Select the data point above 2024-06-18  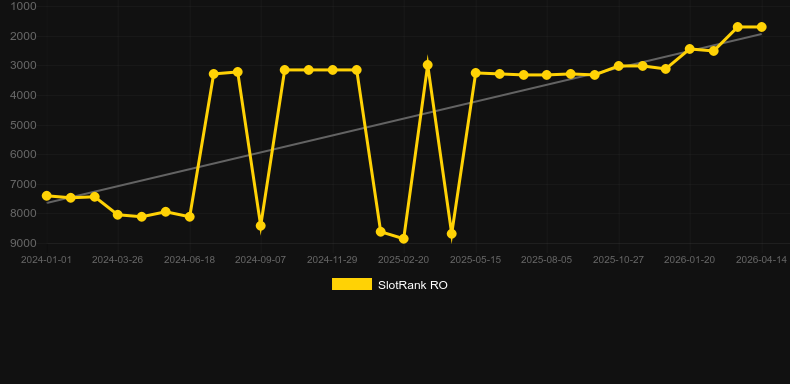189,217
